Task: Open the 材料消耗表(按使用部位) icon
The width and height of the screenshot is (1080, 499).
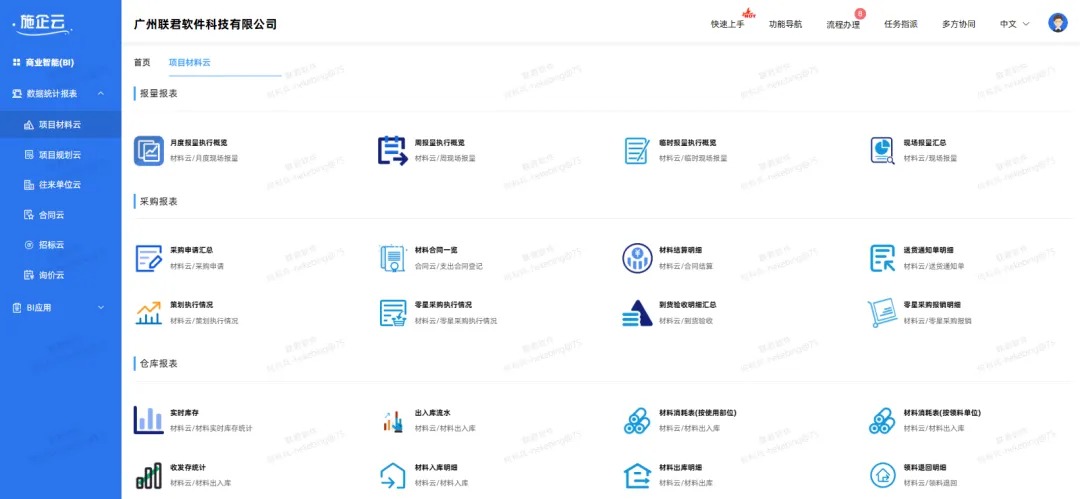Action: pyautogui.click(x=637, y=420)
